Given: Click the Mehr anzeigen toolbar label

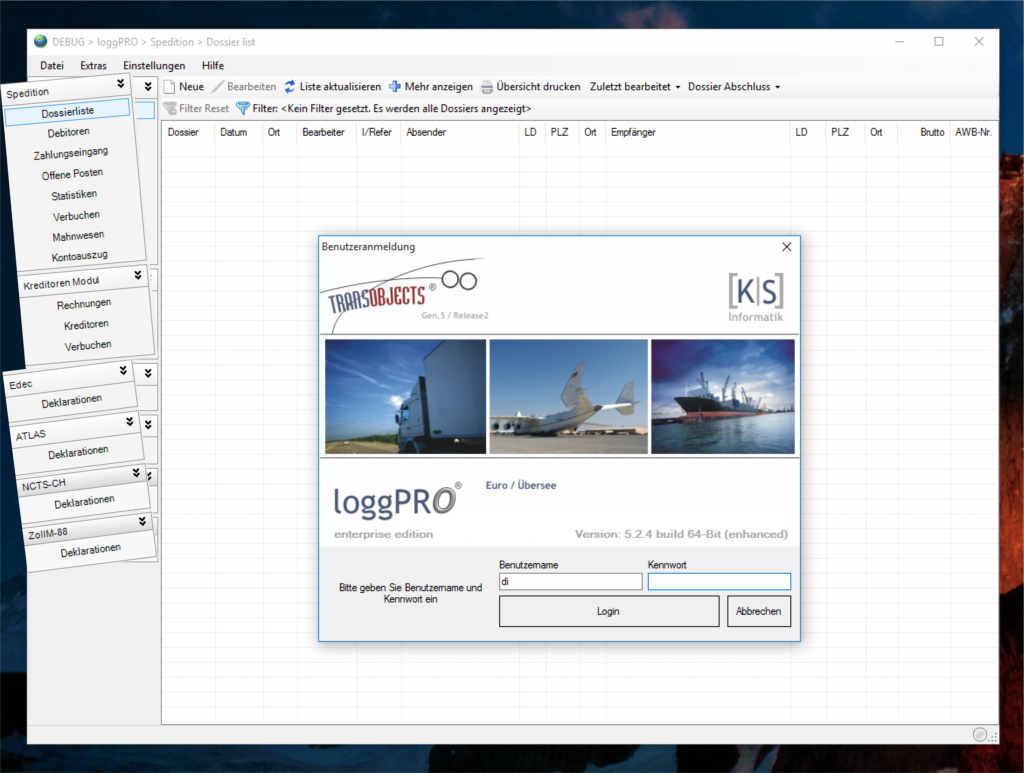Looking at the screenshot, I should [x=438, y=87].
